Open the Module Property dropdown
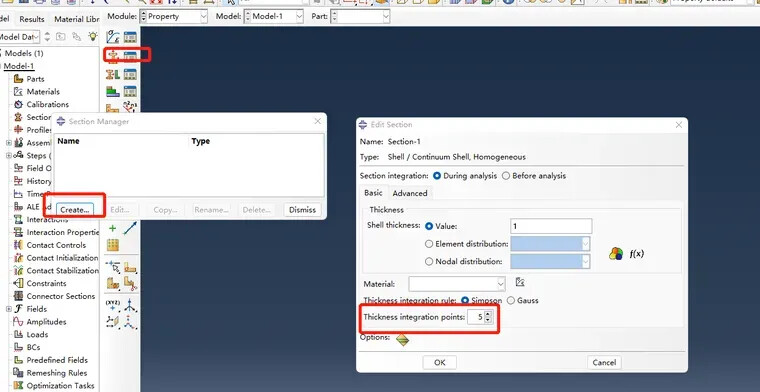 point(174,16)
